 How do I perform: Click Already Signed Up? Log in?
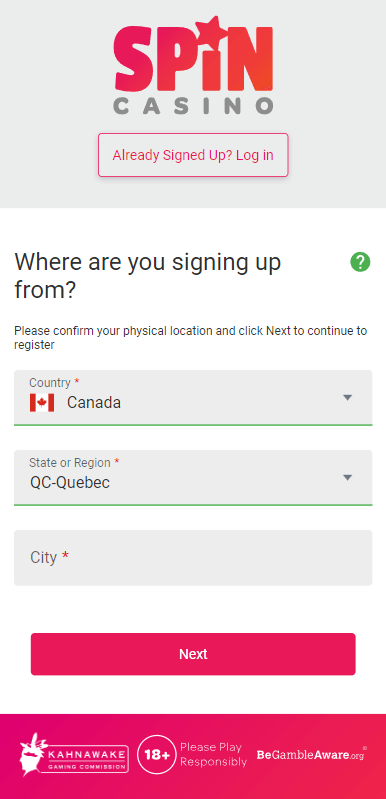coord(193,155)
